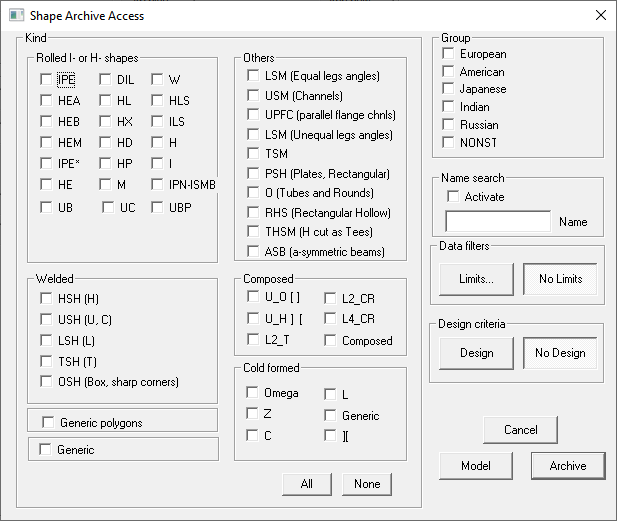Check ASB (a-symmetric beams)

[x=253, y=251]
